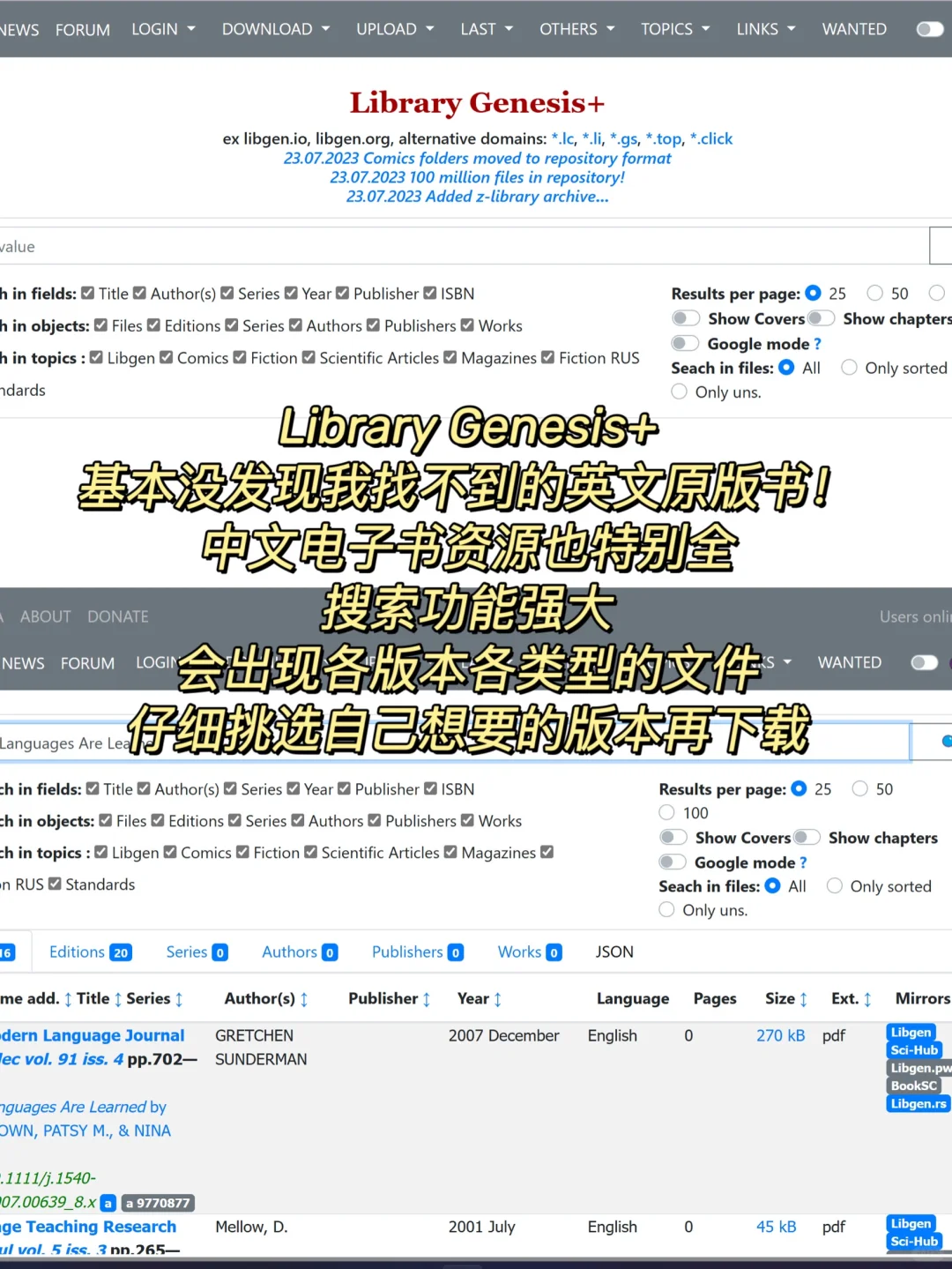Toggle dark mode switch beside lower WANTED link
This screenshot has width=952, height=1269.
point(924,662)
